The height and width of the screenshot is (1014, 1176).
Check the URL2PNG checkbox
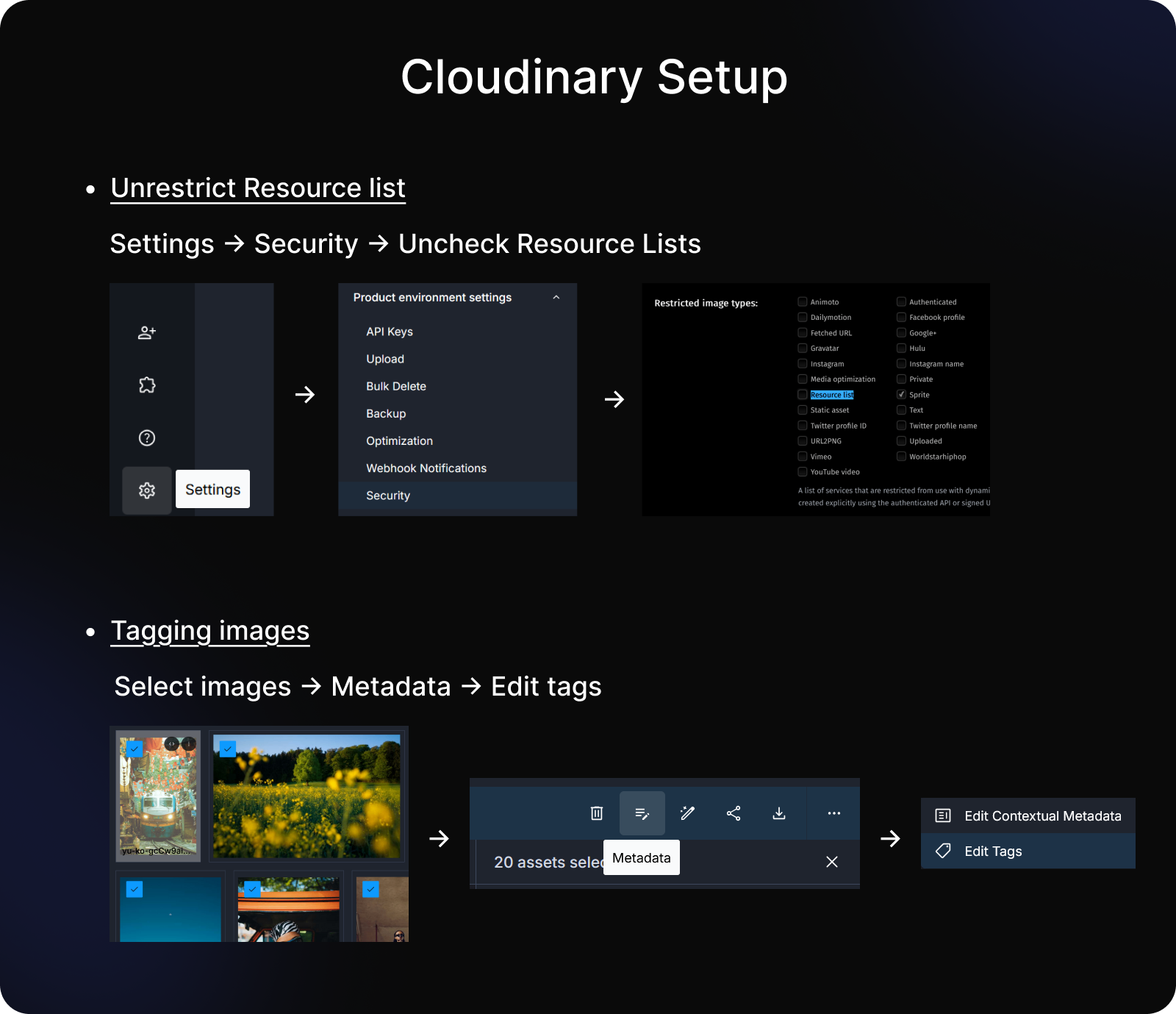(x=803, y=440)
